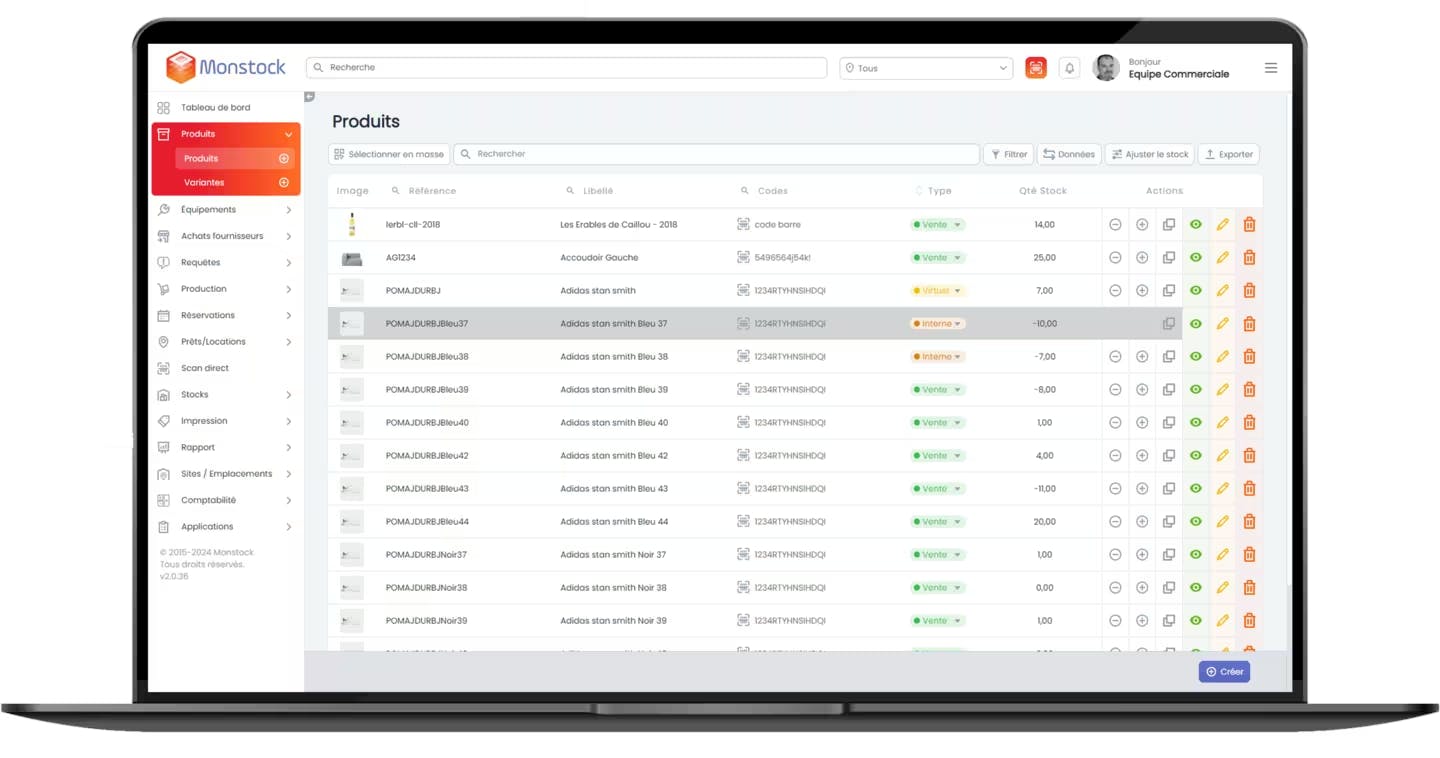The width and height of the screenshot is (1440, 758).
Task: Duplicate the POMAJDURBJBleu43 product
Action: click(1168, 489)
